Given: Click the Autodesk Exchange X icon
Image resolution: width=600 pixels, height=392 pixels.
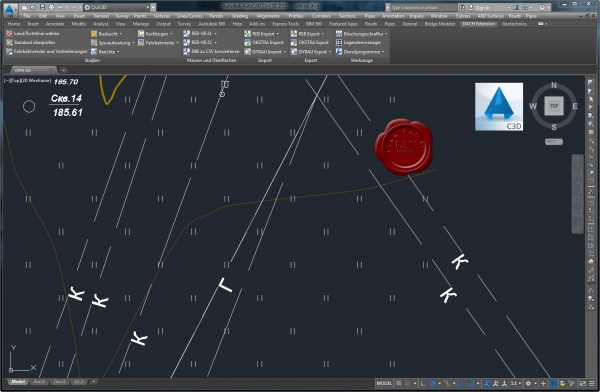Looking at the screenshot, I should (x=516, y=8).
